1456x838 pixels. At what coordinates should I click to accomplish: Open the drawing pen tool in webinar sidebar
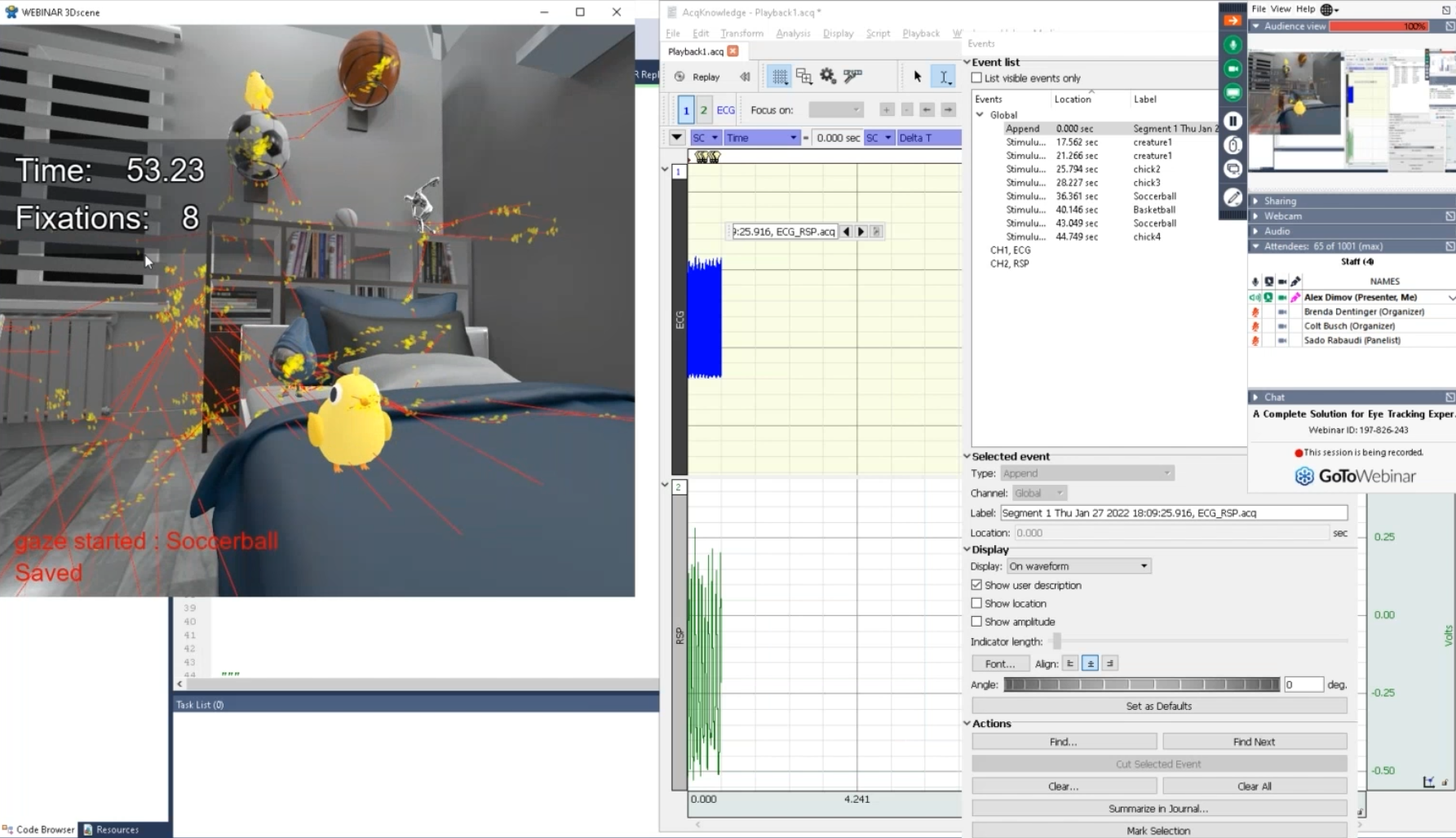1233,197
